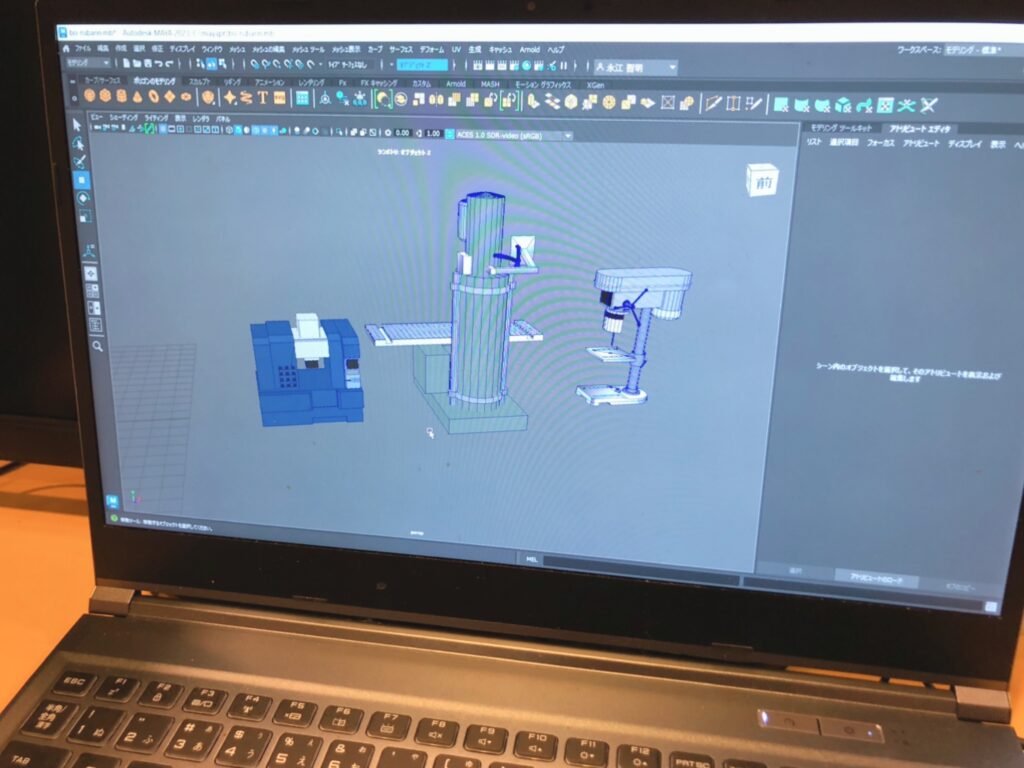Switch to four-view panel layout

click(92, 291)
